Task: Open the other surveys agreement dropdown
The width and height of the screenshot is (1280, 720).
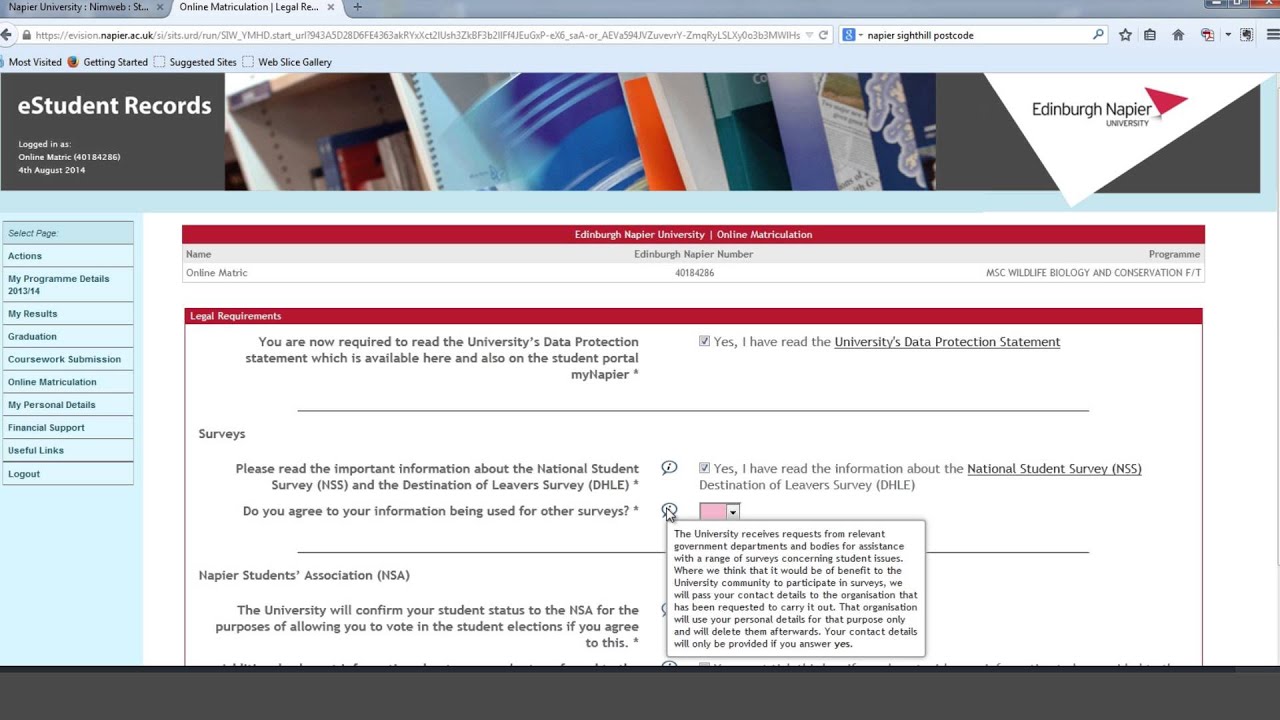Action: (x=719, y=512)
